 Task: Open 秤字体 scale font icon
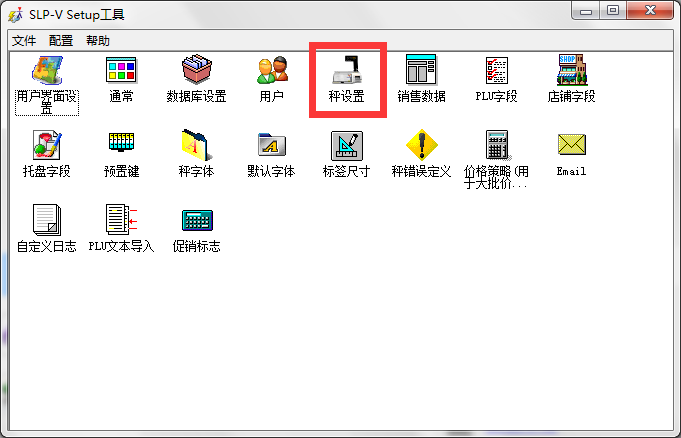click(196, 145)
